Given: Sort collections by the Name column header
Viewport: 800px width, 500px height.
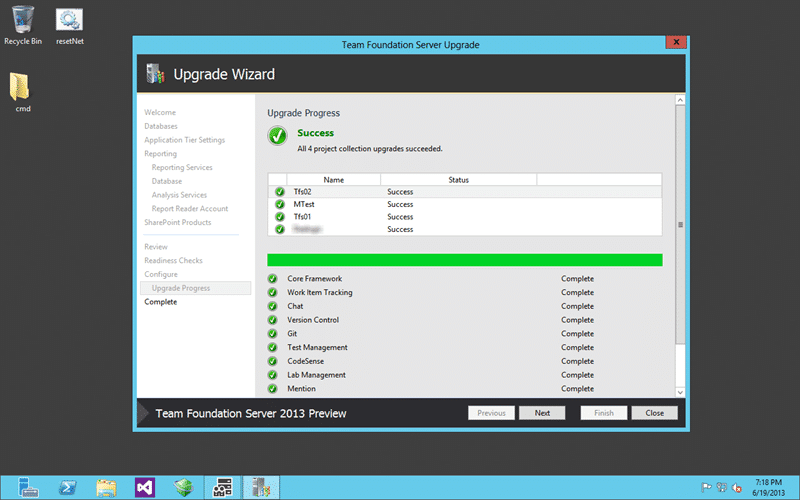Looking at the screenshot, I should pos(334,180).
